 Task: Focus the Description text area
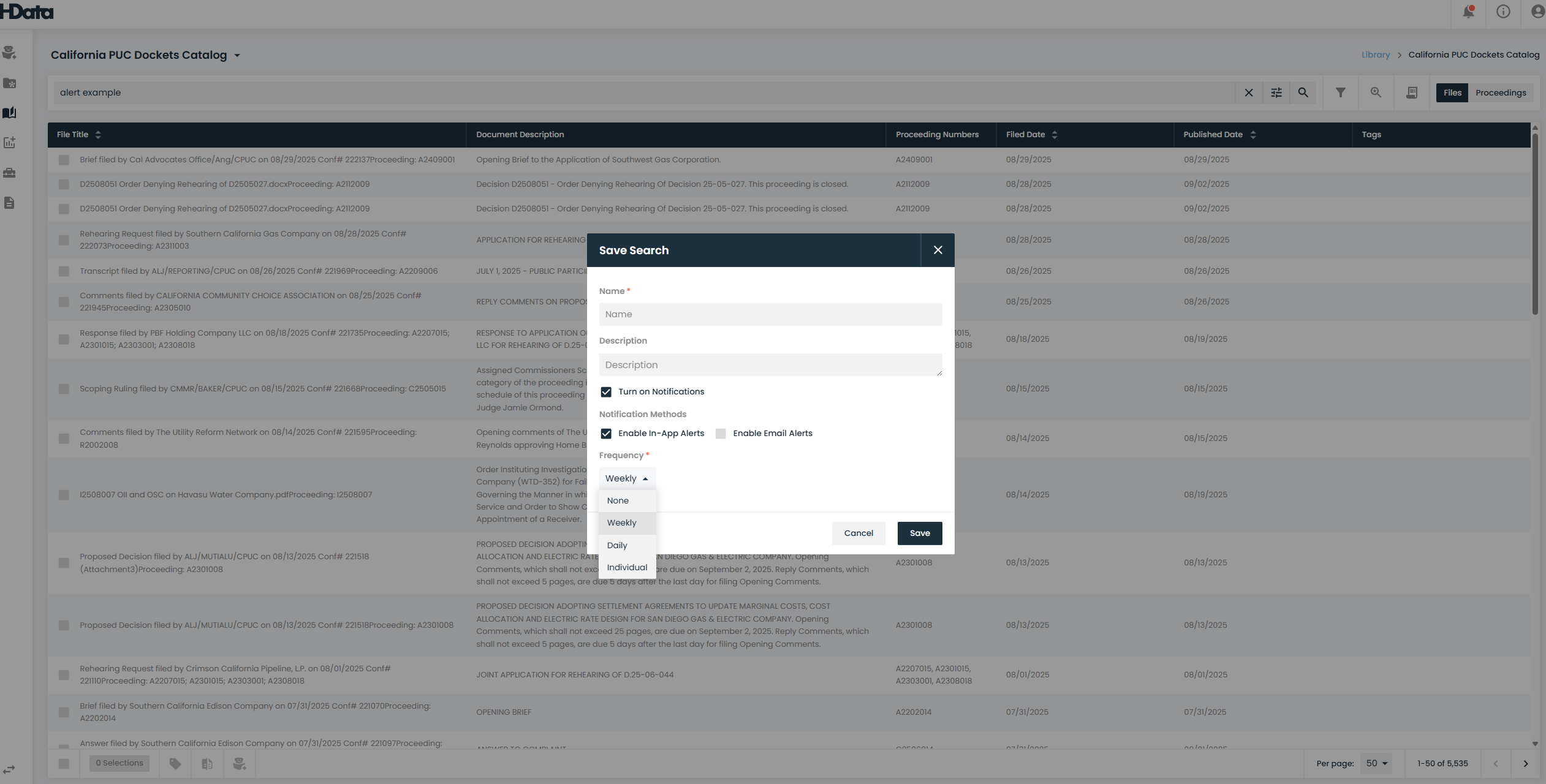[x=770, y=365]
